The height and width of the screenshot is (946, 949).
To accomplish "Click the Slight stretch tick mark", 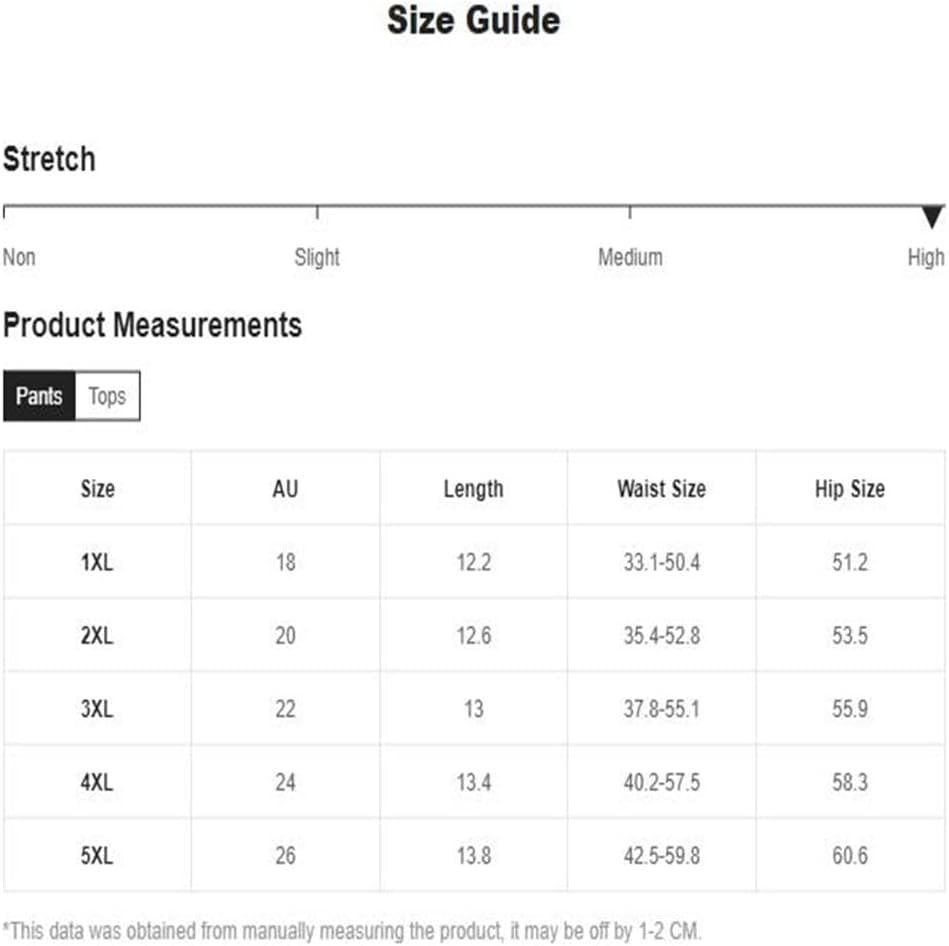I will click(x=317, y=212).
